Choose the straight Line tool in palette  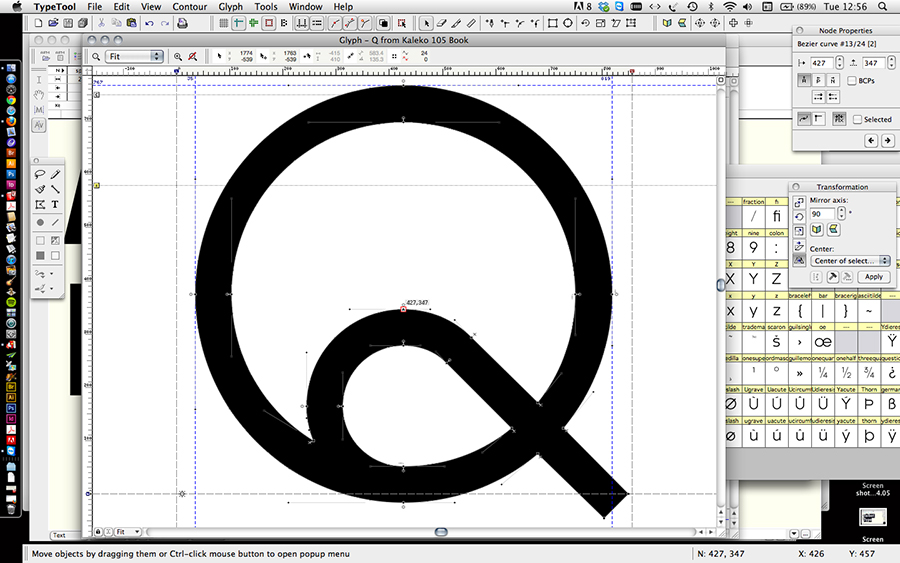pyautogui.click(x=55, y=189)
